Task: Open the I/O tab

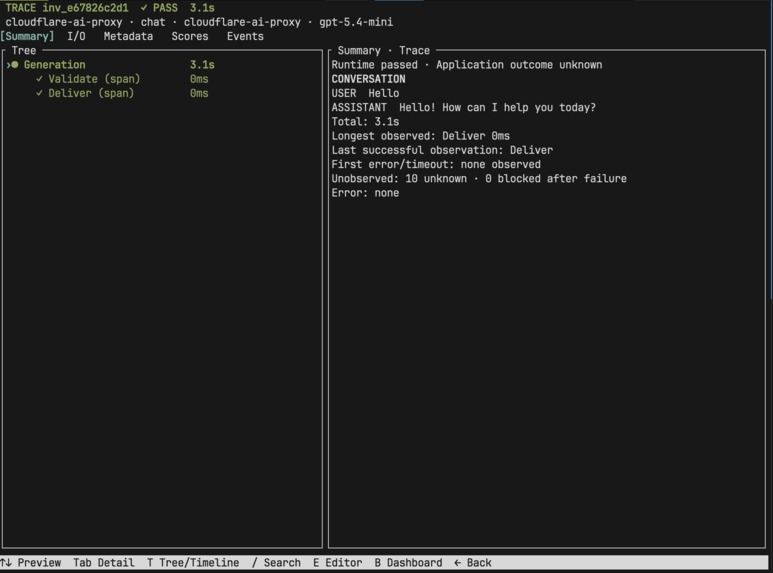Action: (x=76, y=36)
